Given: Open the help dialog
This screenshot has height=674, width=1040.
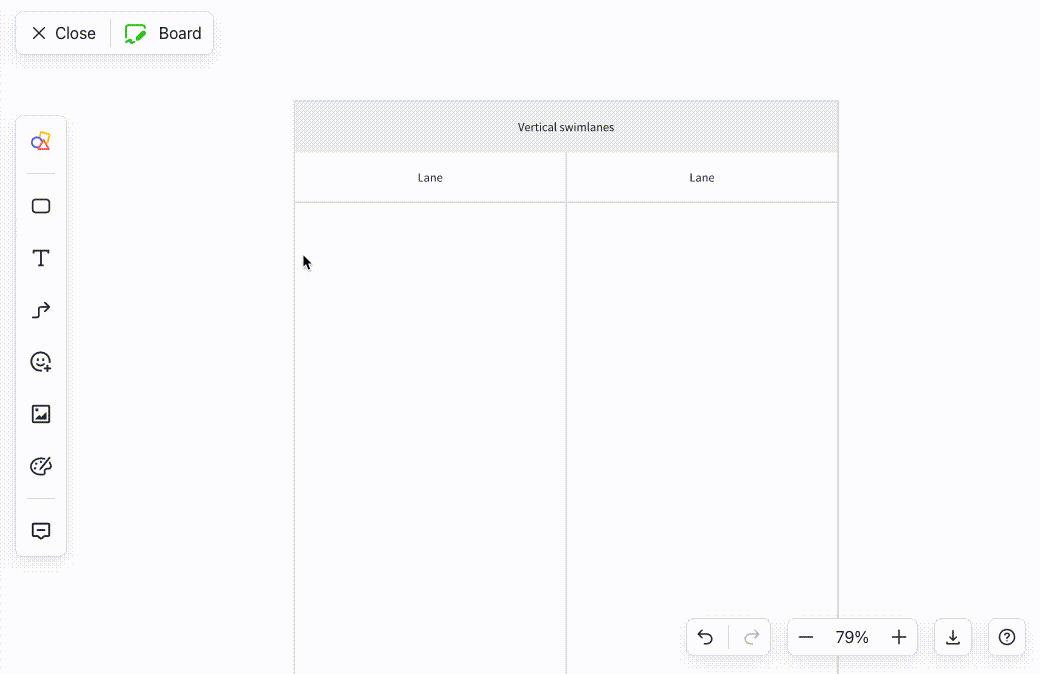Looking at the screenshot, I should (1007, 637).
